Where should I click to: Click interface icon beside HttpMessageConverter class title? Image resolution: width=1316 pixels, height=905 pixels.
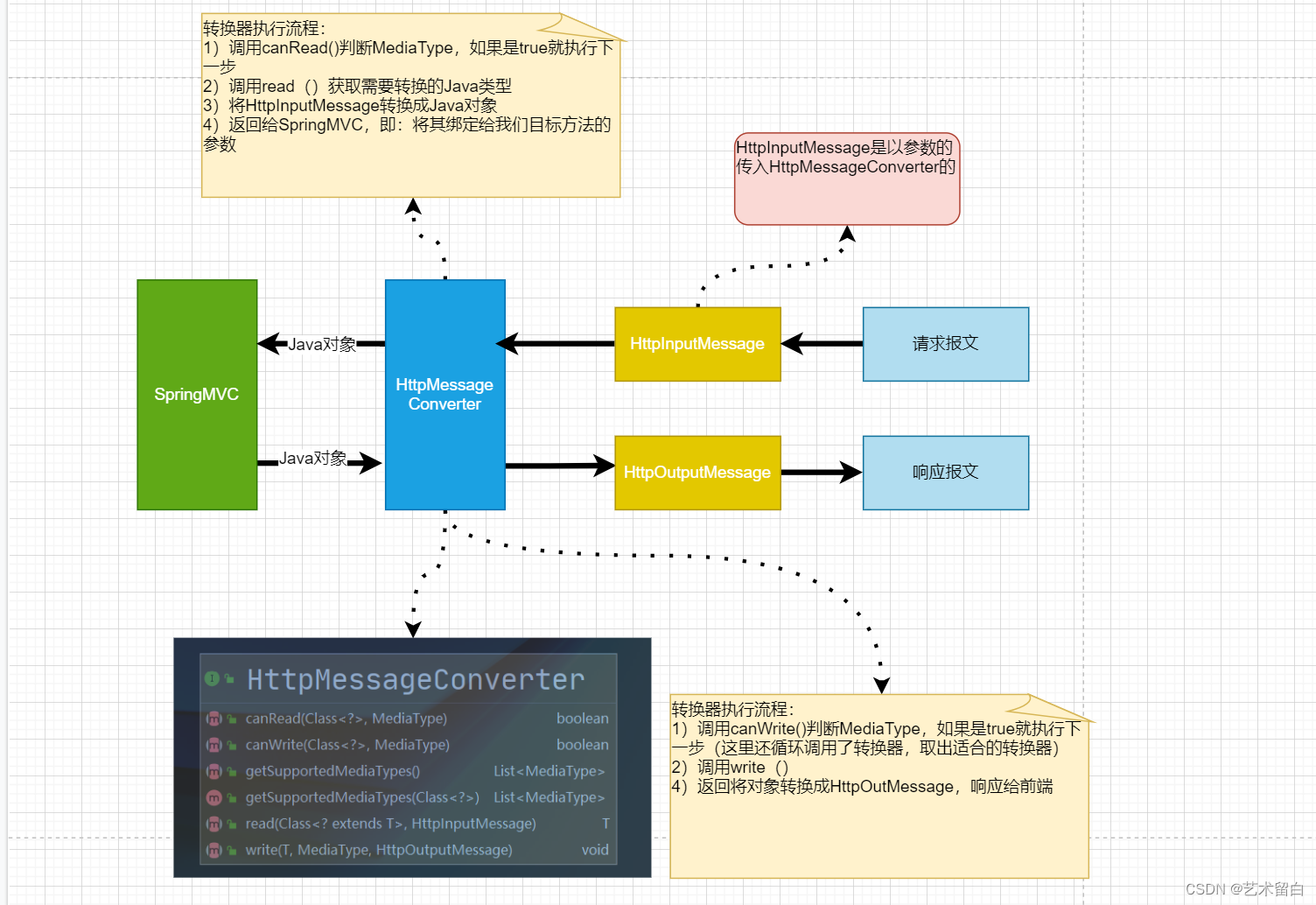pos(212,678)
